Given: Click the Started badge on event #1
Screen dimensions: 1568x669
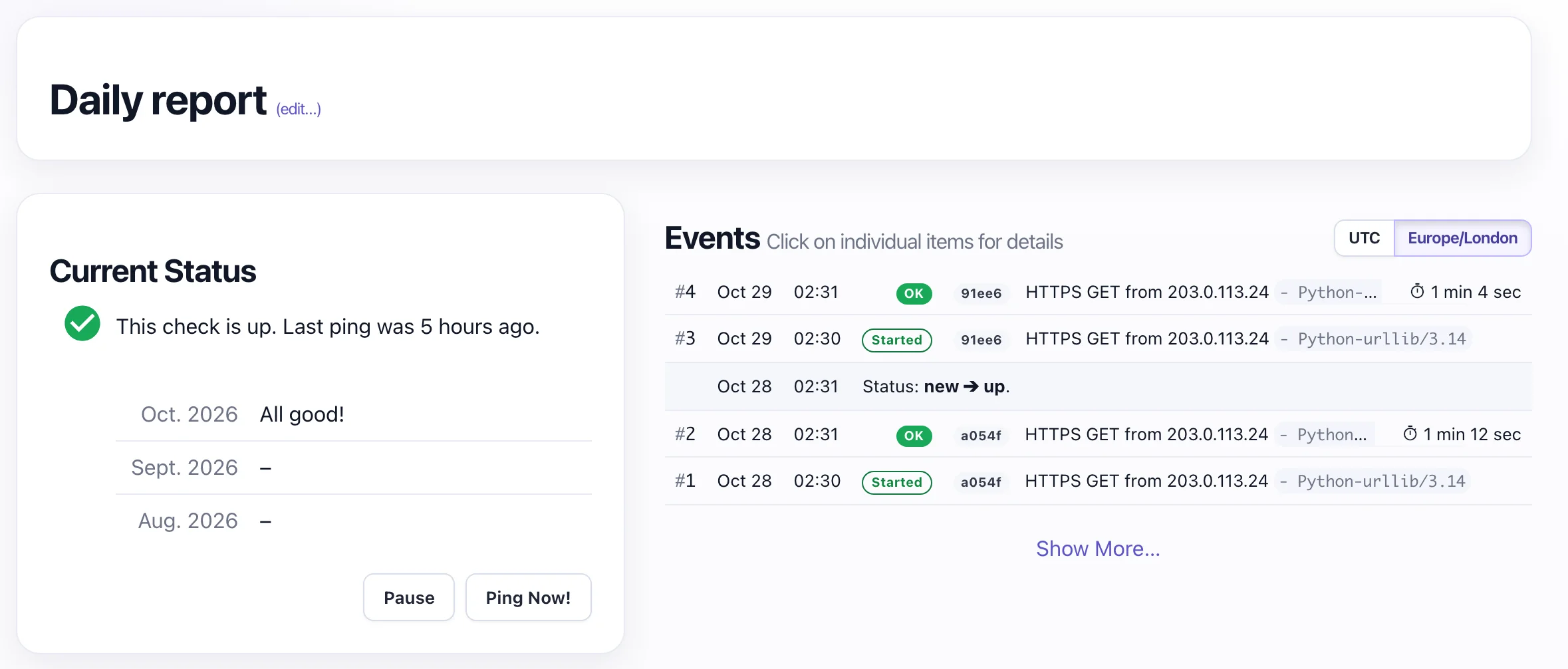Looking at the screenshot, I should [896, 482].
